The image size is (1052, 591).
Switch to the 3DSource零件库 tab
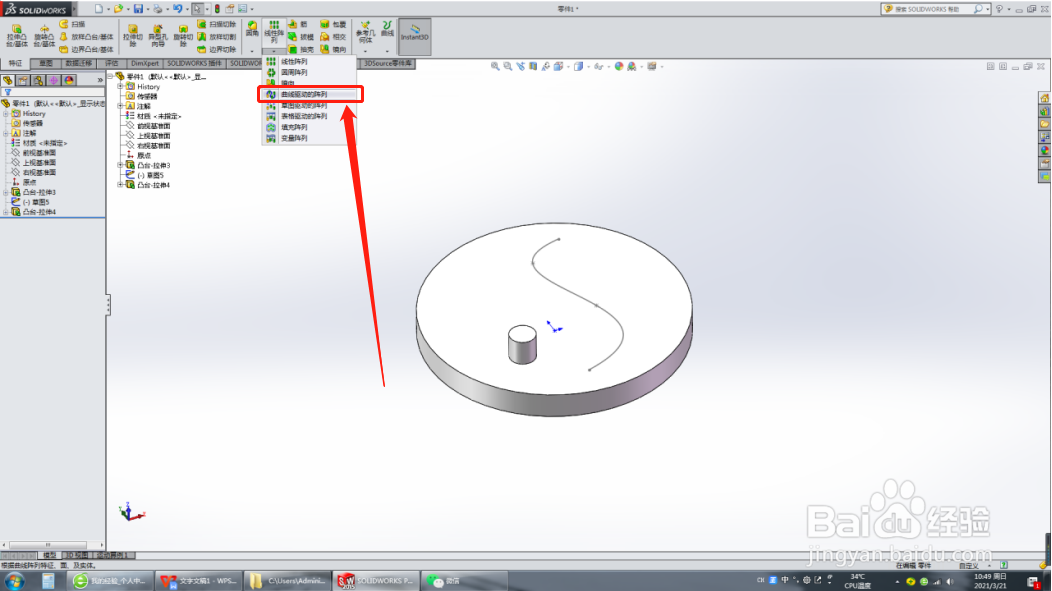click(388, 64)
